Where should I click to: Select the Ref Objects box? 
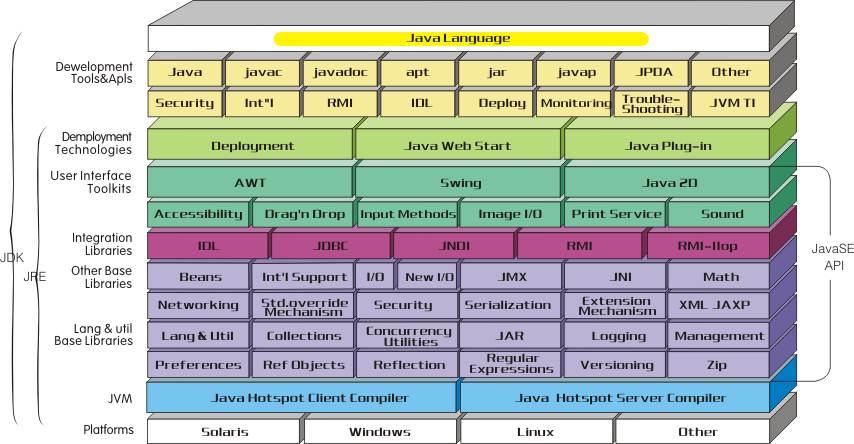[303, 364]
